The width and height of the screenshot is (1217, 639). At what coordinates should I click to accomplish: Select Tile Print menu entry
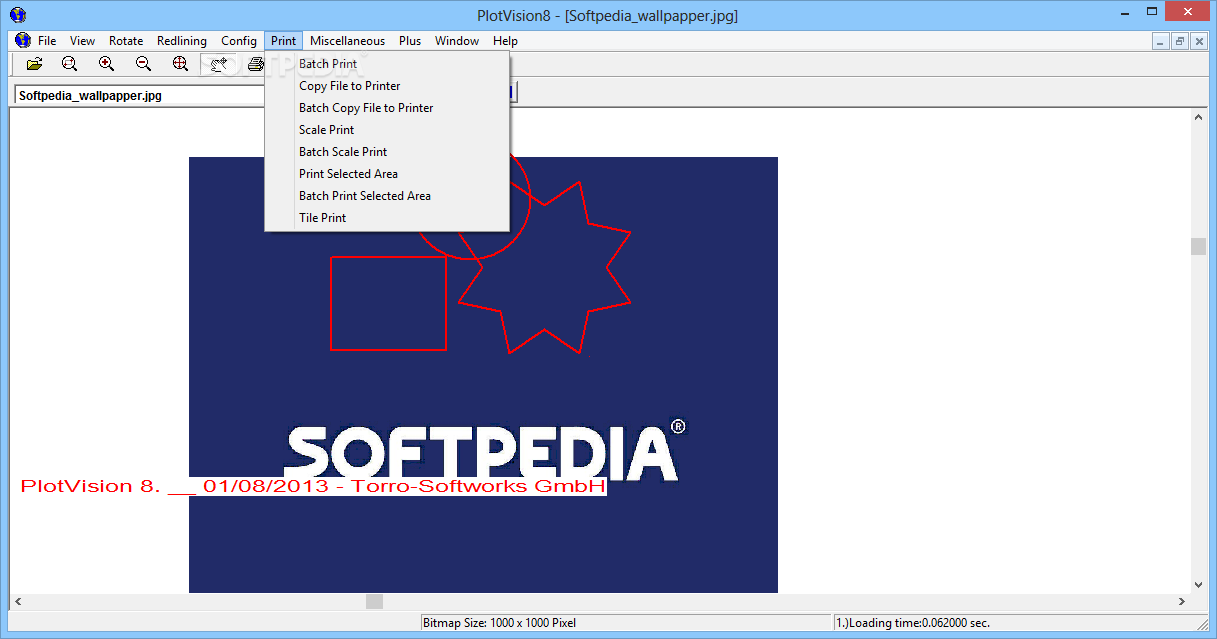[x=388, y=218]
